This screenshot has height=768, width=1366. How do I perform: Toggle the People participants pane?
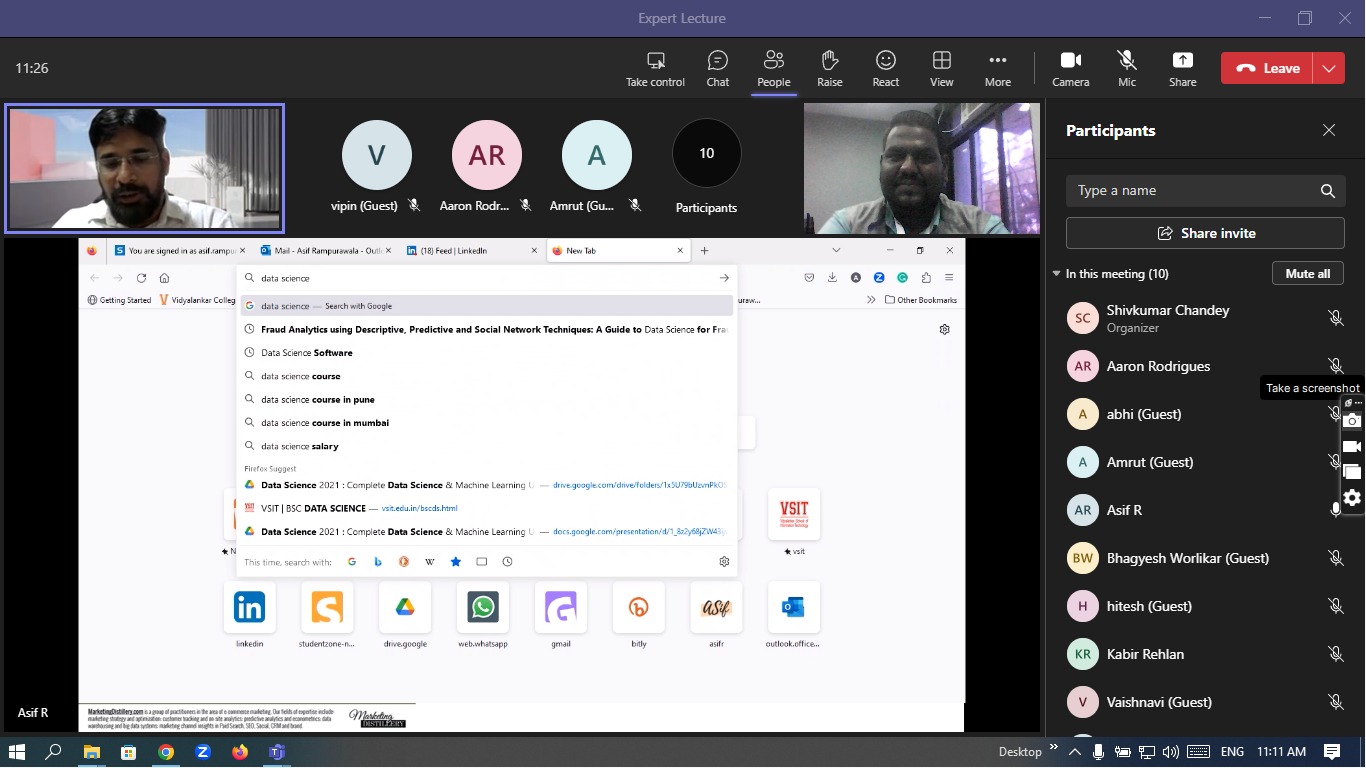[773, 68]
